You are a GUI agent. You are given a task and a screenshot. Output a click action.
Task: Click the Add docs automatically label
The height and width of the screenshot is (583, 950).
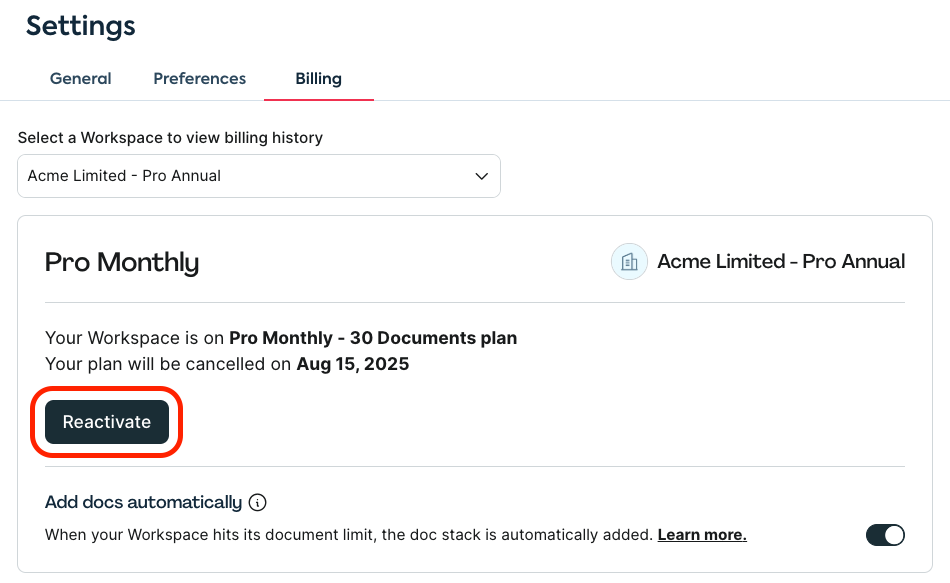(x=143, y=502)
